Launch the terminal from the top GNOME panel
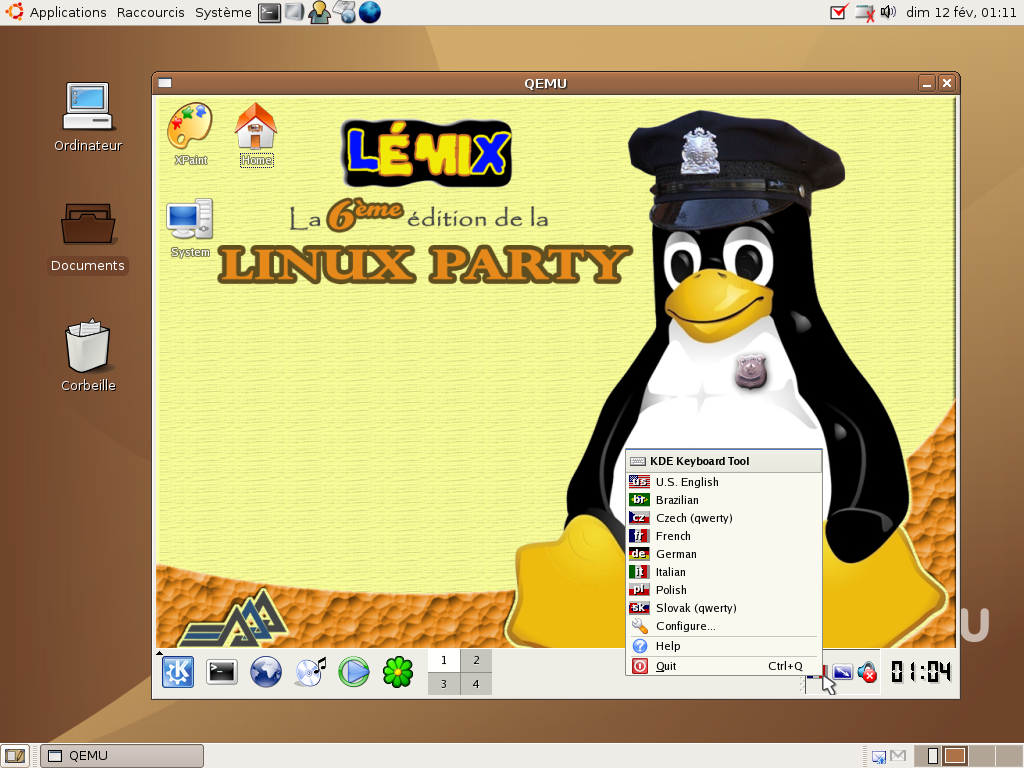 (x=269, y=12)
